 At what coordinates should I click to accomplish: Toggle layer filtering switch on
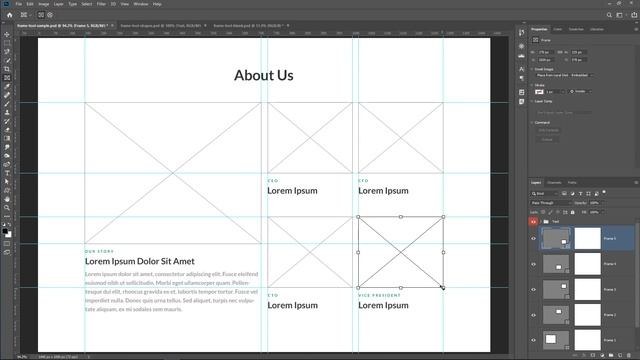click(x=604, y=192)
